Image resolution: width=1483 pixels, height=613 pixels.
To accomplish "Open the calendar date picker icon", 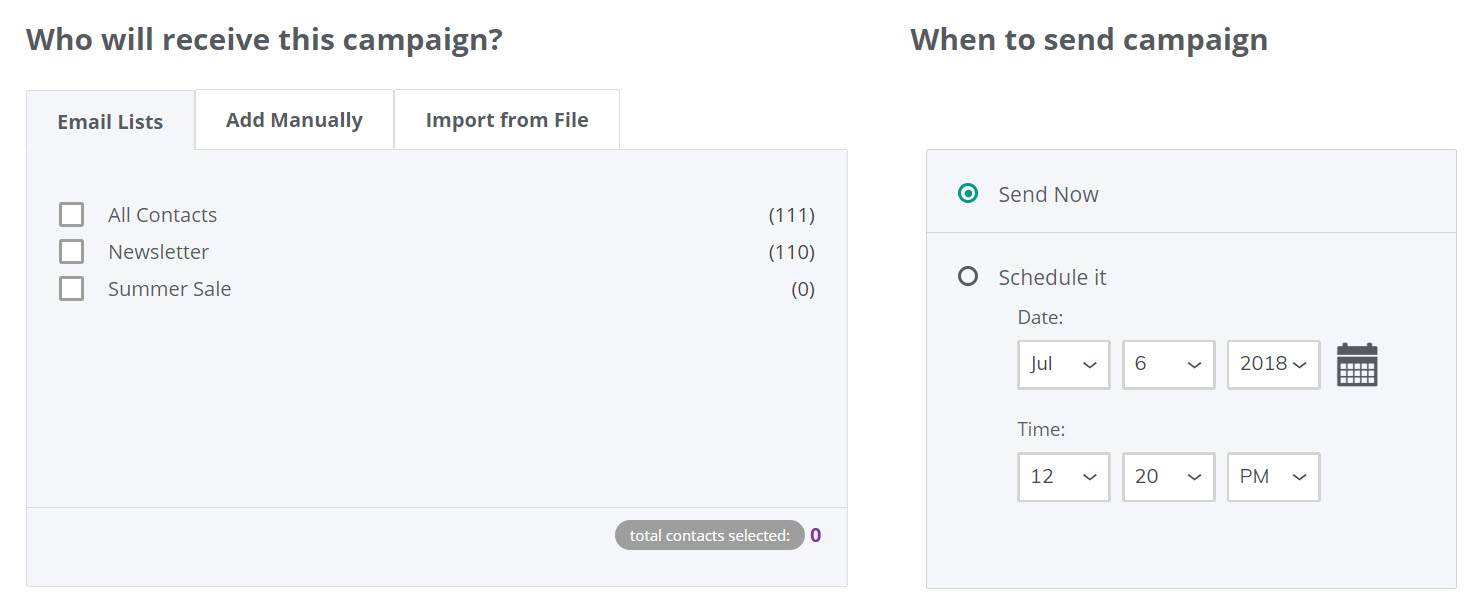I will (x=1357, y=364).
